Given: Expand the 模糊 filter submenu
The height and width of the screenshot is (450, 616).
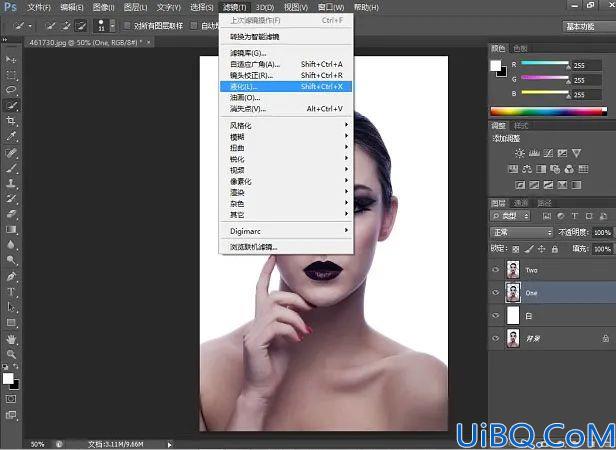Looking at the screenshot, I should 286,137.
